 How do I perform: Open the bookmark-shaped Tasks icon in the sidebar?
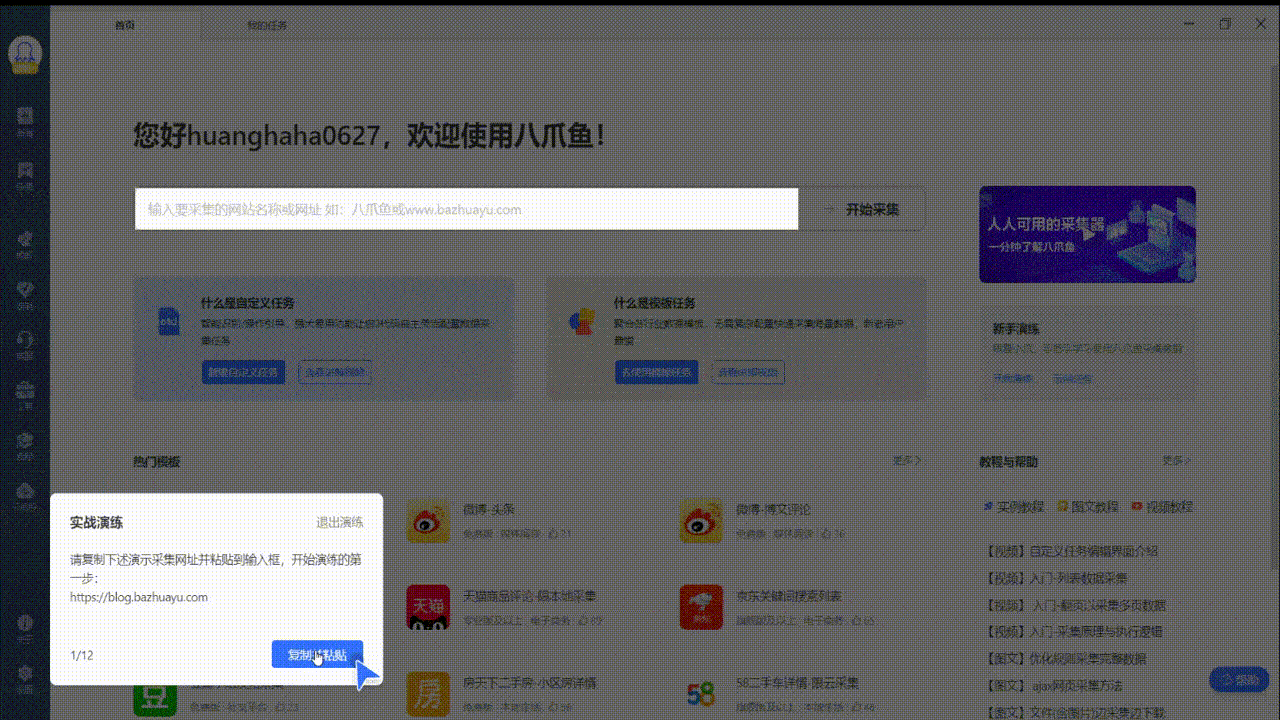pyautogui.click(x=25, y=171)
